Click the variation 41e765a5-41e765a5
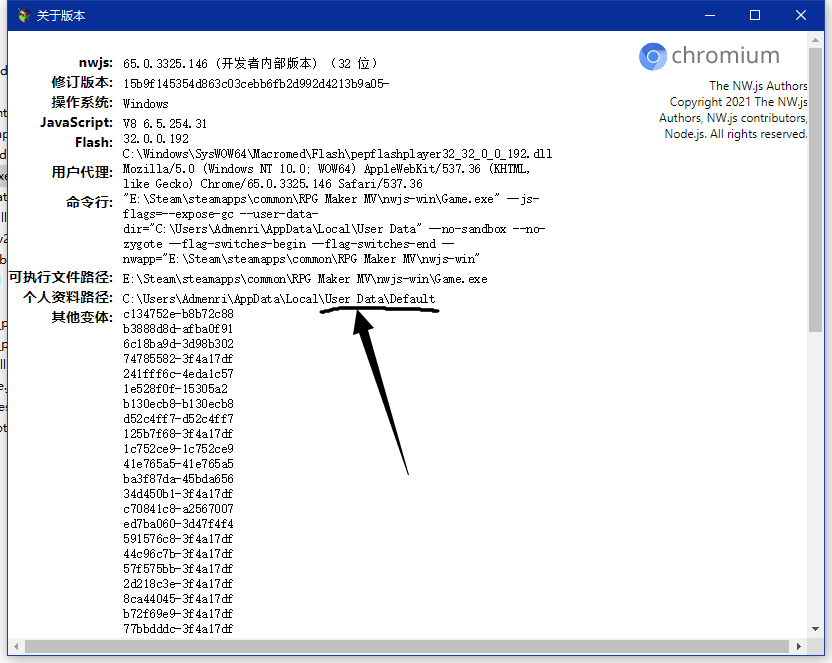 coord(178,464)
